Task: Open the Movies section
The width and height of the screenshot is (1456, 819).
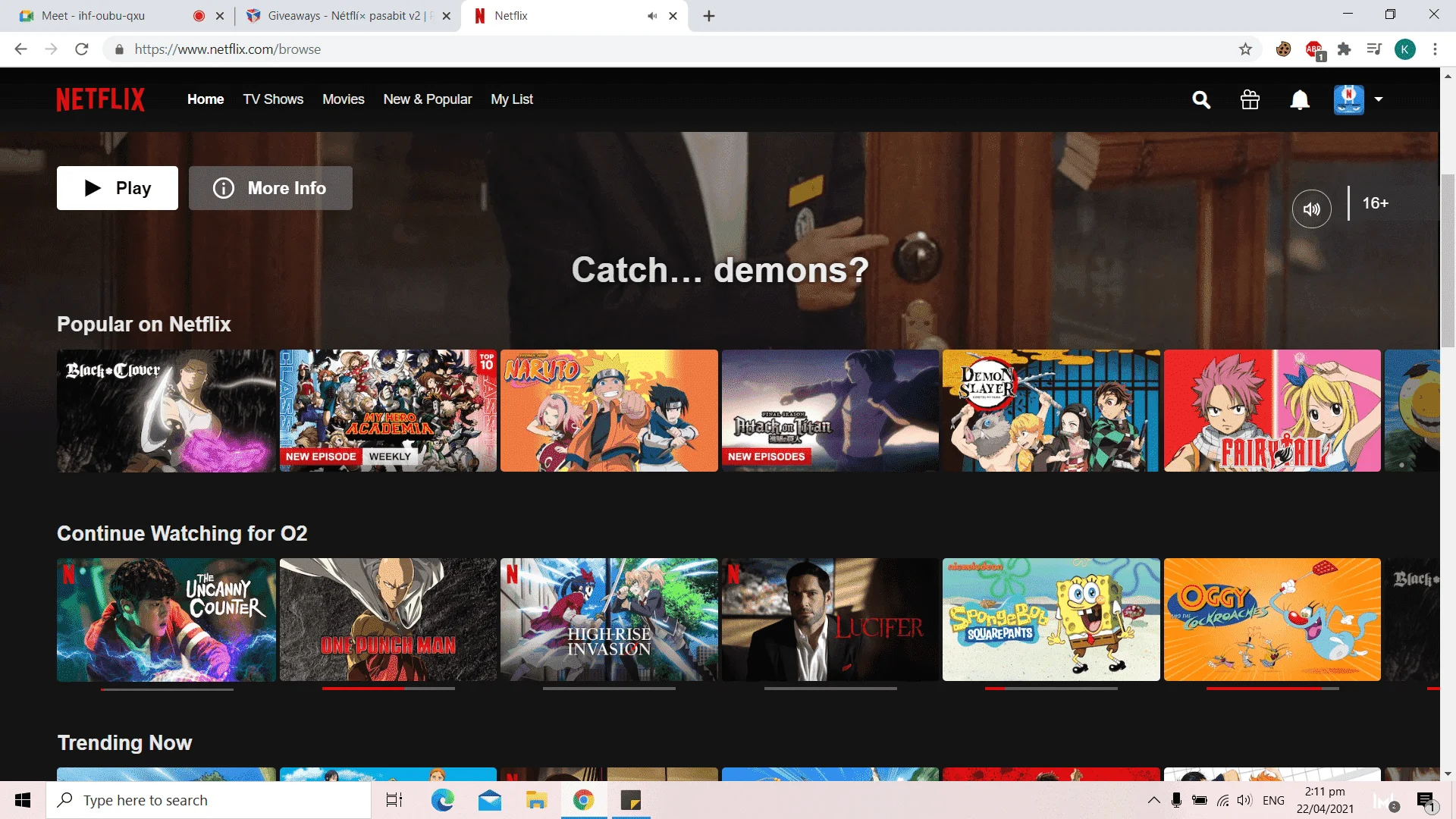Action: [x=344, y=99]
